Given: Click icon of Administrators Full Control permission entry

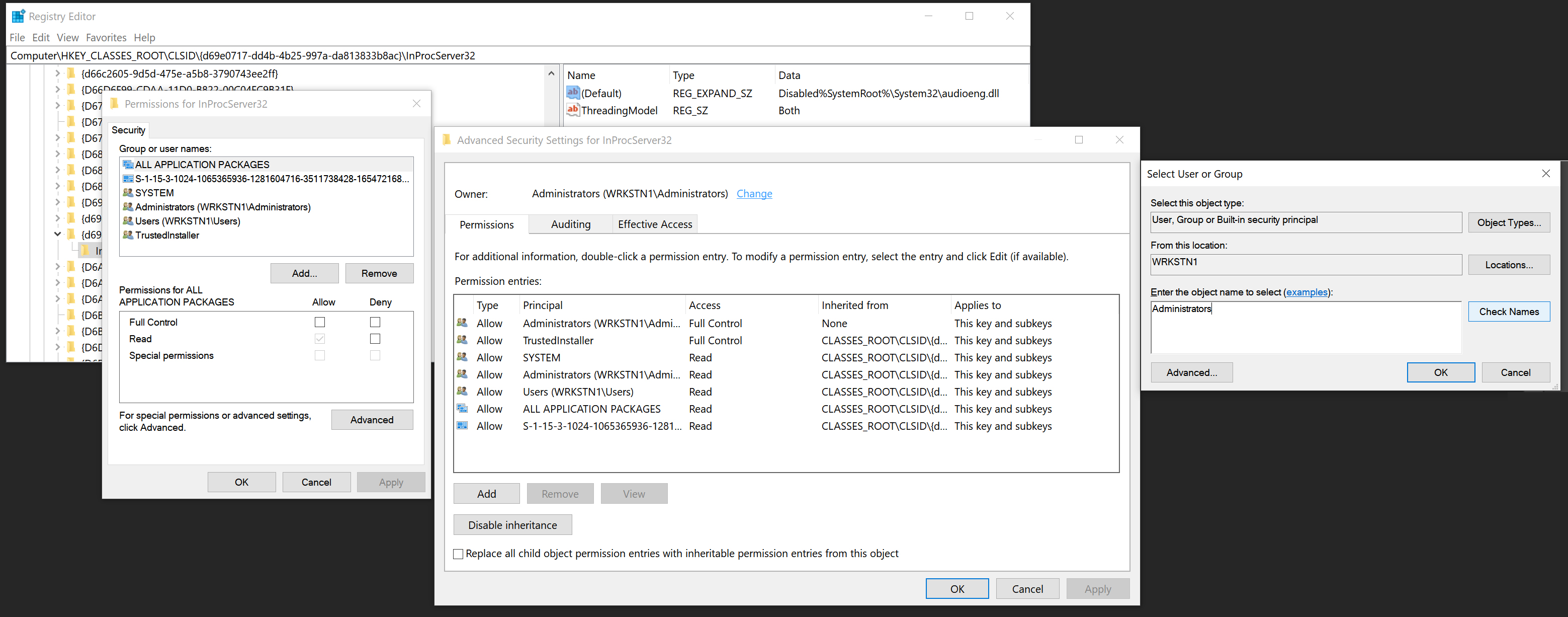Looking at the screenshot, I should 462,322.
